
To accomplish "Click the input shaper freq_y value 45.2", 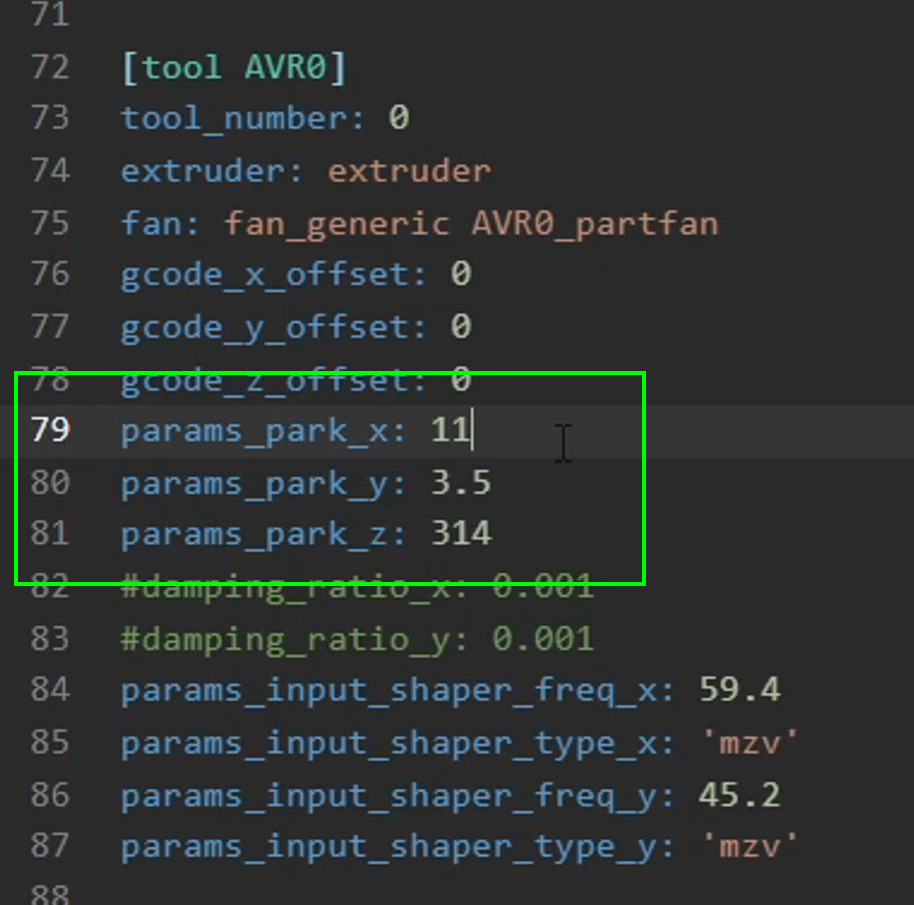I will (x=739, y=795).
